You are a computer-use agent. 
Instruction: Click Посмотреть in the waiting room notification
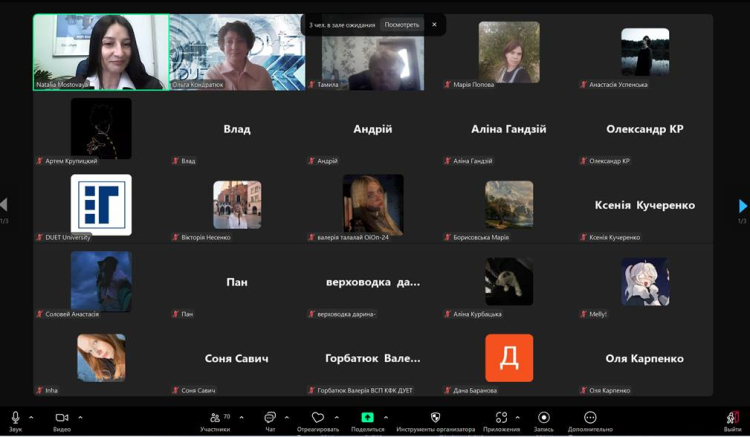tap(403, 25)
